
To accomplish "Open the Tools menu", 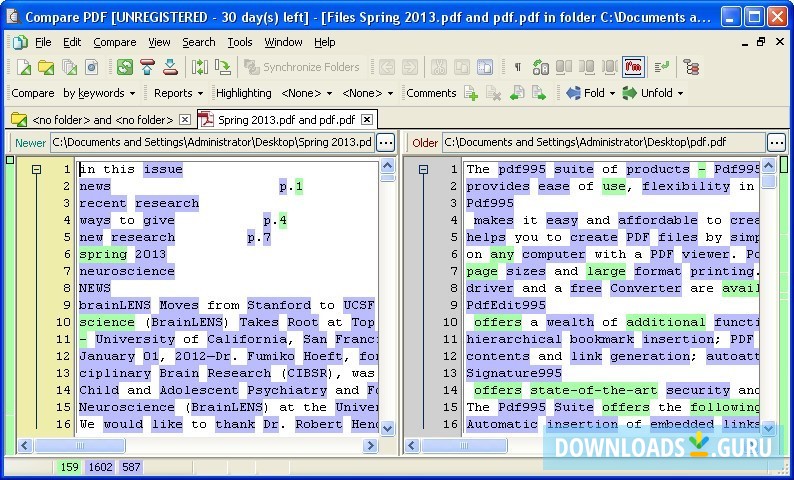I will 240,43.
